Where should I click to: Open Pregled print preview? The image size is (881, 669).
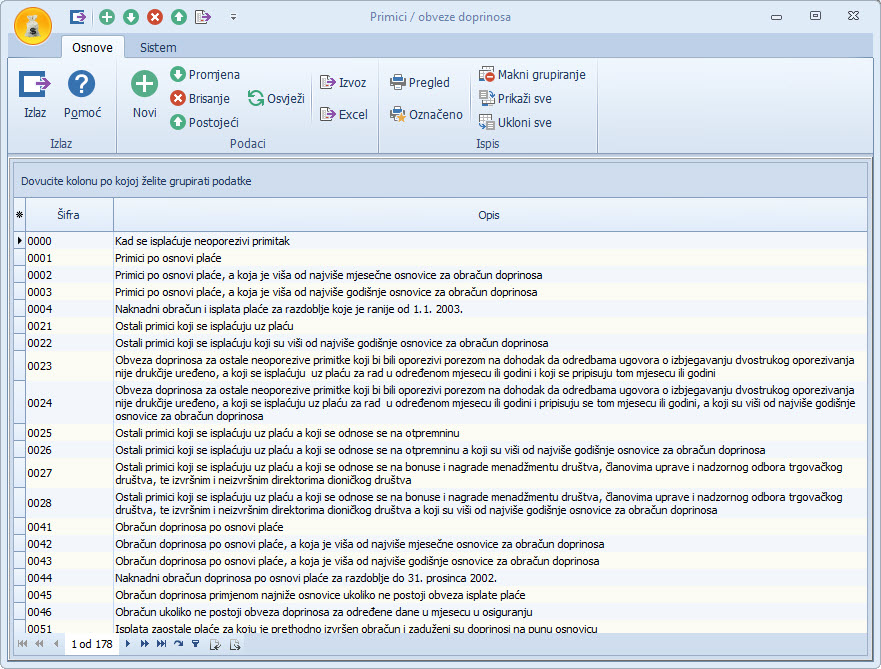click(419, 83)
